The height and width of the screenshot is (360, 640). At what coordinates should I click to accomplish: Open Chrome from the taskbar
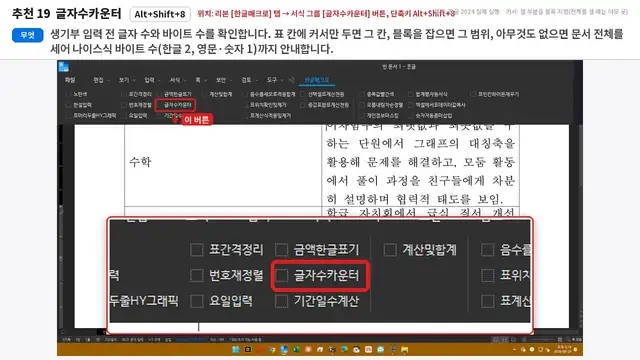point(271,349)
